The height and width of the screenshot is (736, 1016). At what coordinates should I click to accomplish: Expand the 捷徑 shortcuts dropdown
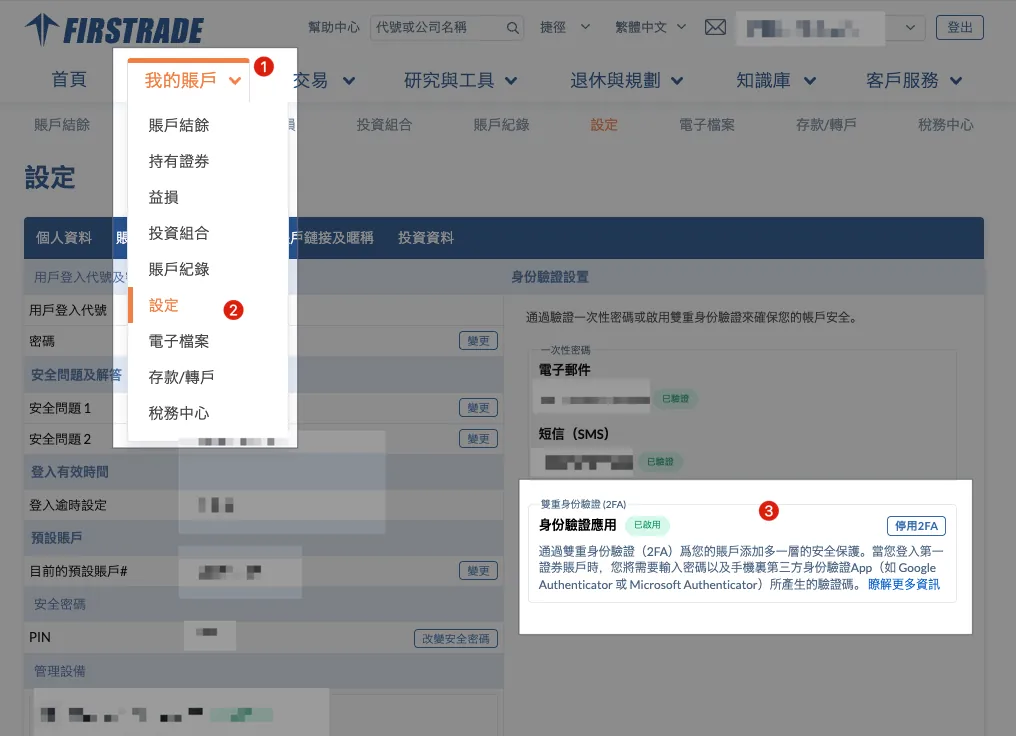(x=565, y=28)
